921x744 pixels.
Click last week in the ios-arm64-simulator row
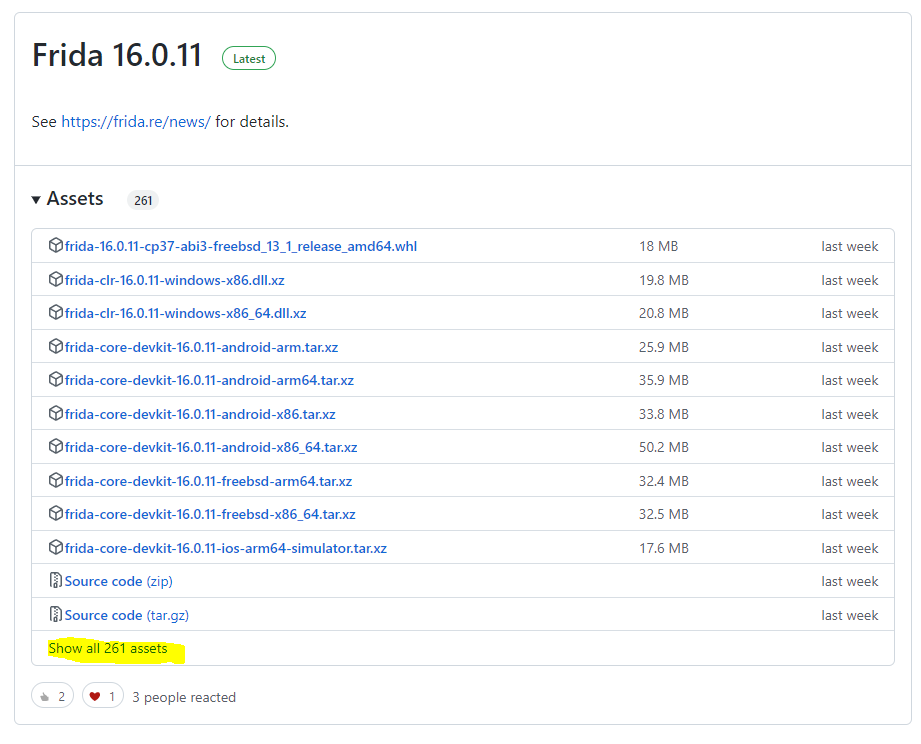pyautogui.click(x=849, y=548)
